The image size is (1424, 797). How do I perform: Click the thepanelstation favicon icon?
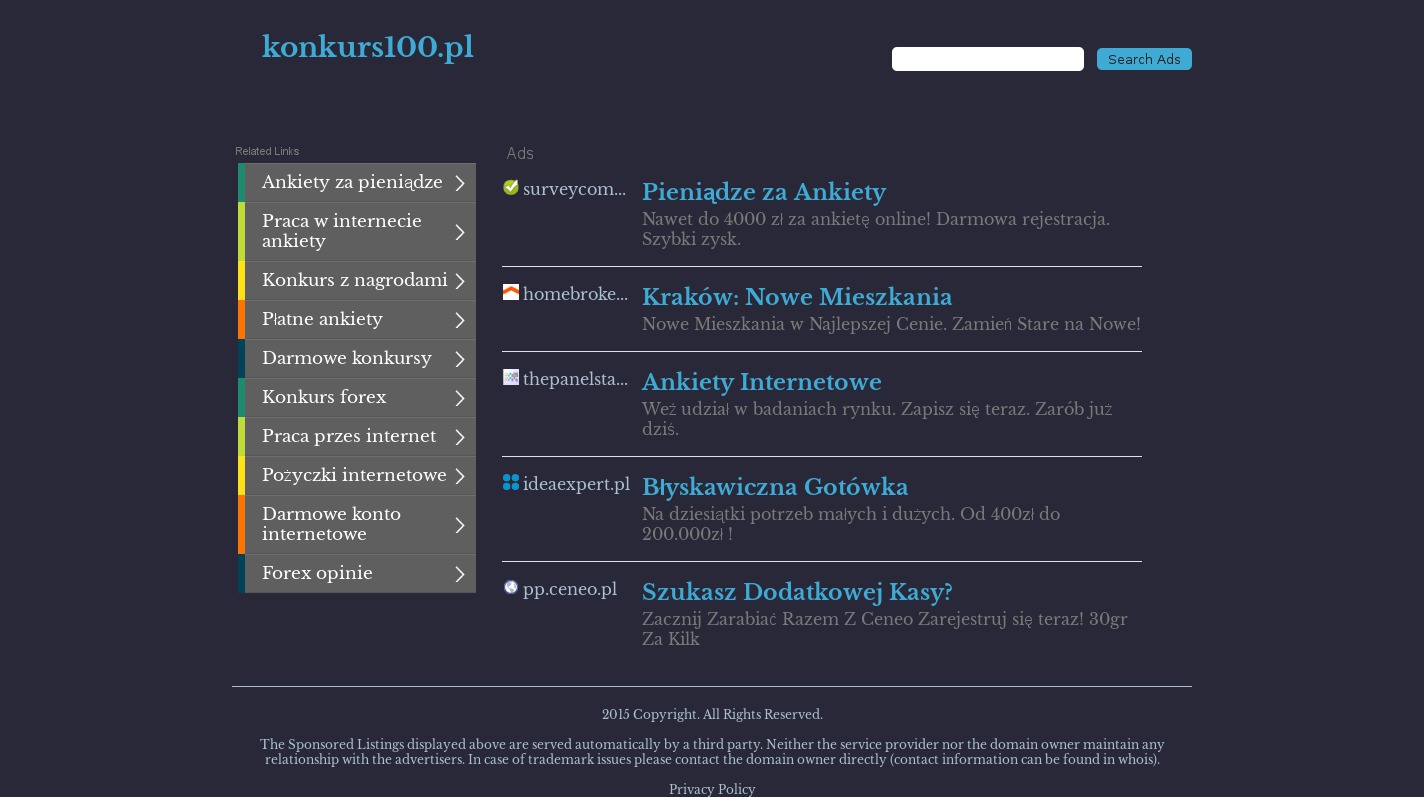(511, 377)
